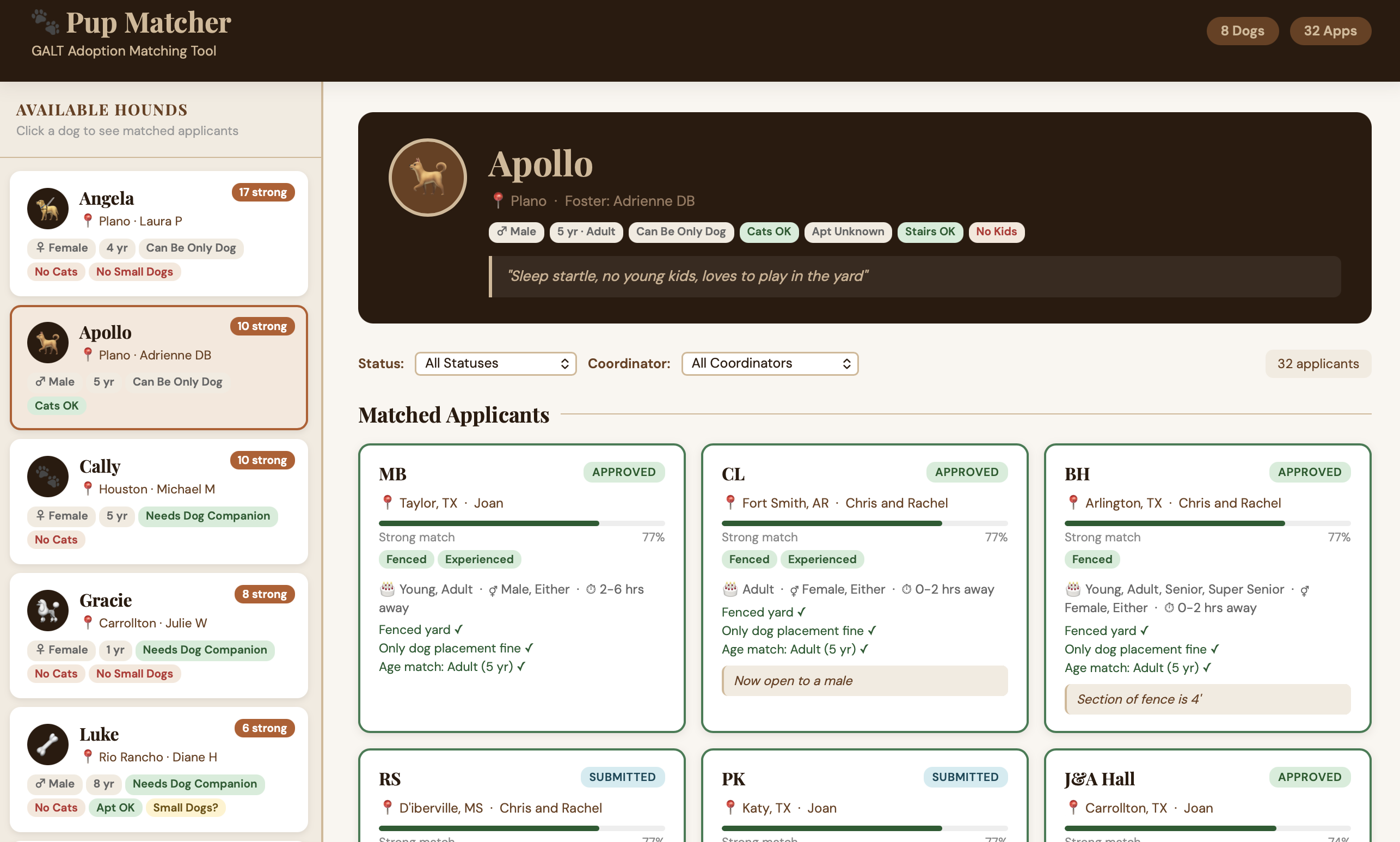Viewport: 1400px width, 842px height.
Task: Click Luke's bone avatar icon
Action: point(48,745)
